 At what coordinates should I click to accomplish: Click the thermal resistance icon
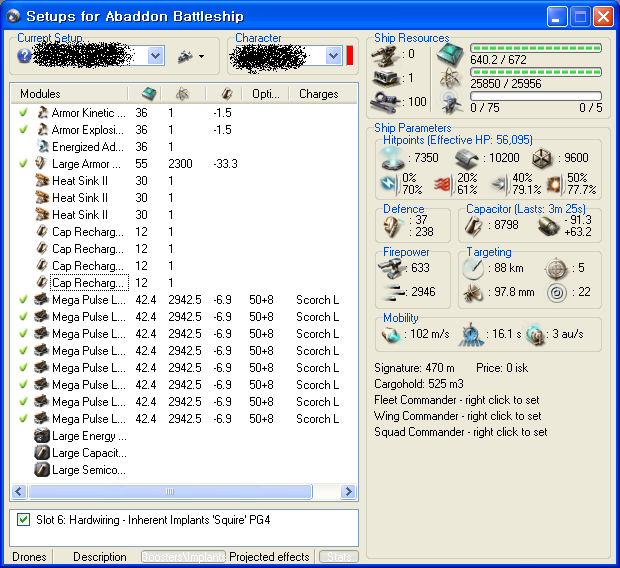[x=445, y=184]
